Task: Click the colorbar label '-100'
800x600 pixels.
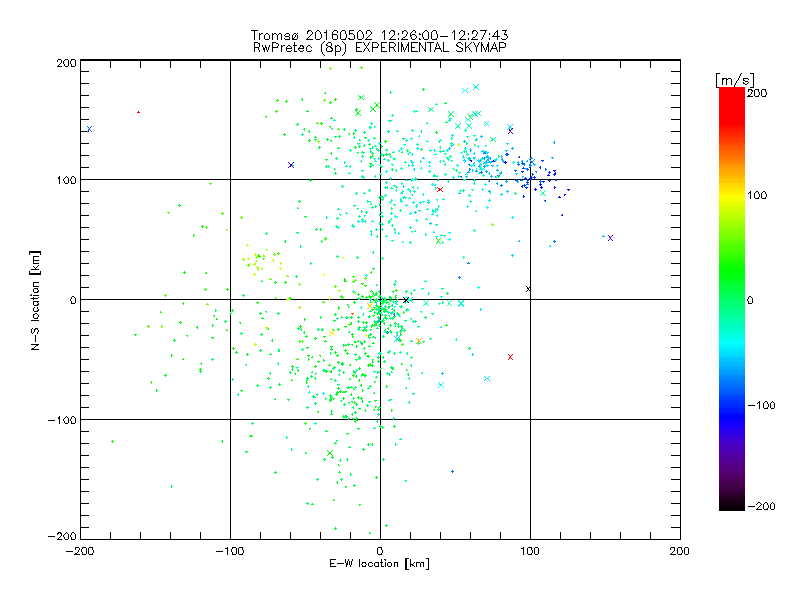Action: (761, 405)
